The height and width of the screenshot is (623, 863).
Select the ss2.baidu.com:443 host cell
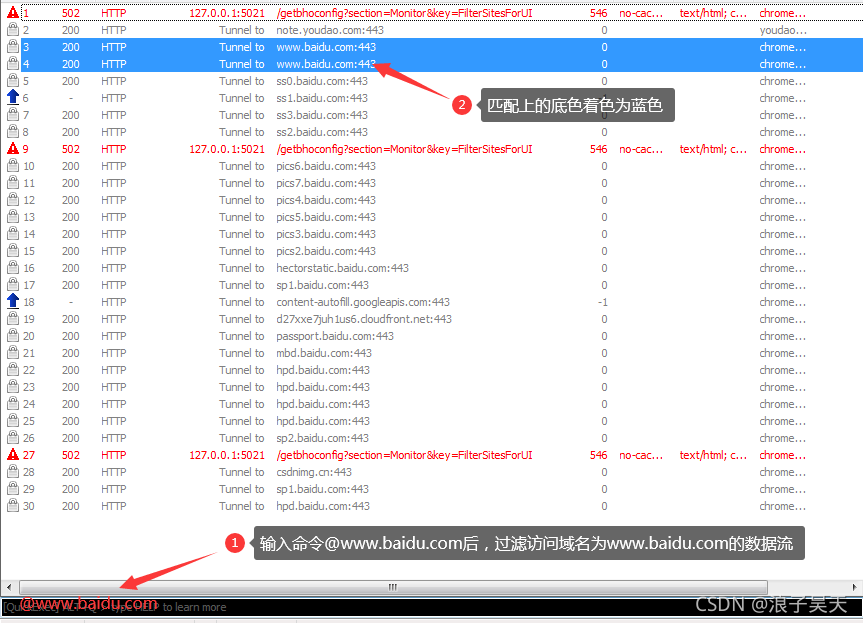click(x=322, y=132)
